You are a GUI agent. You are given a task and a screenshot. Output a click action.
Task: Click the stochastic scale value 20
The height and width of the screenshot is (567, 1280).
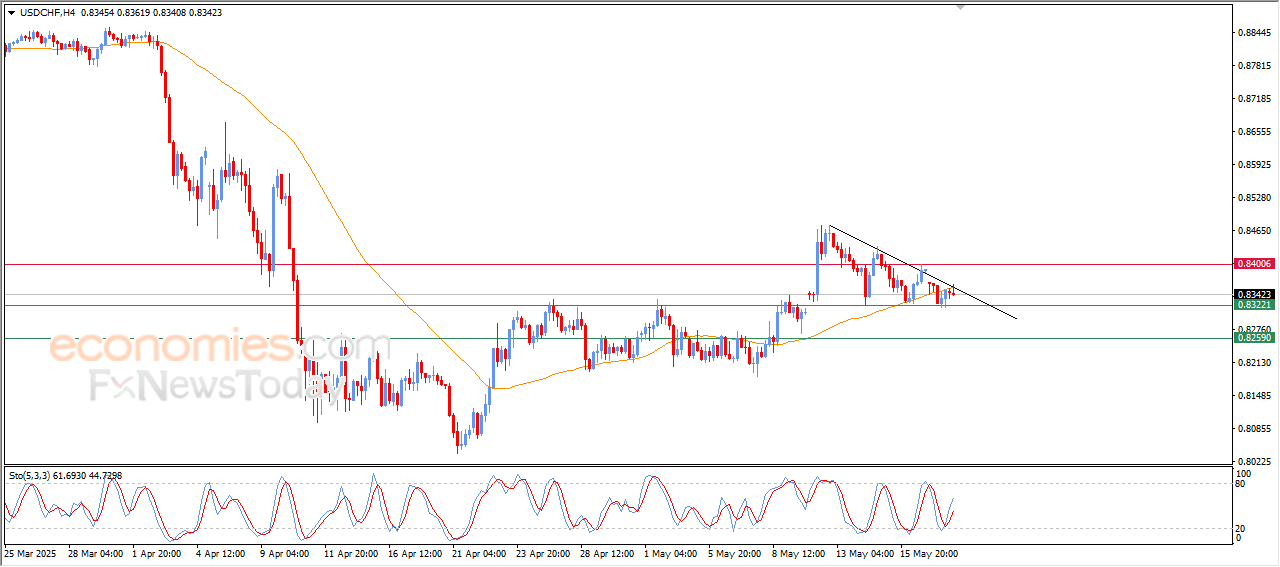[x=1242, y=528]
